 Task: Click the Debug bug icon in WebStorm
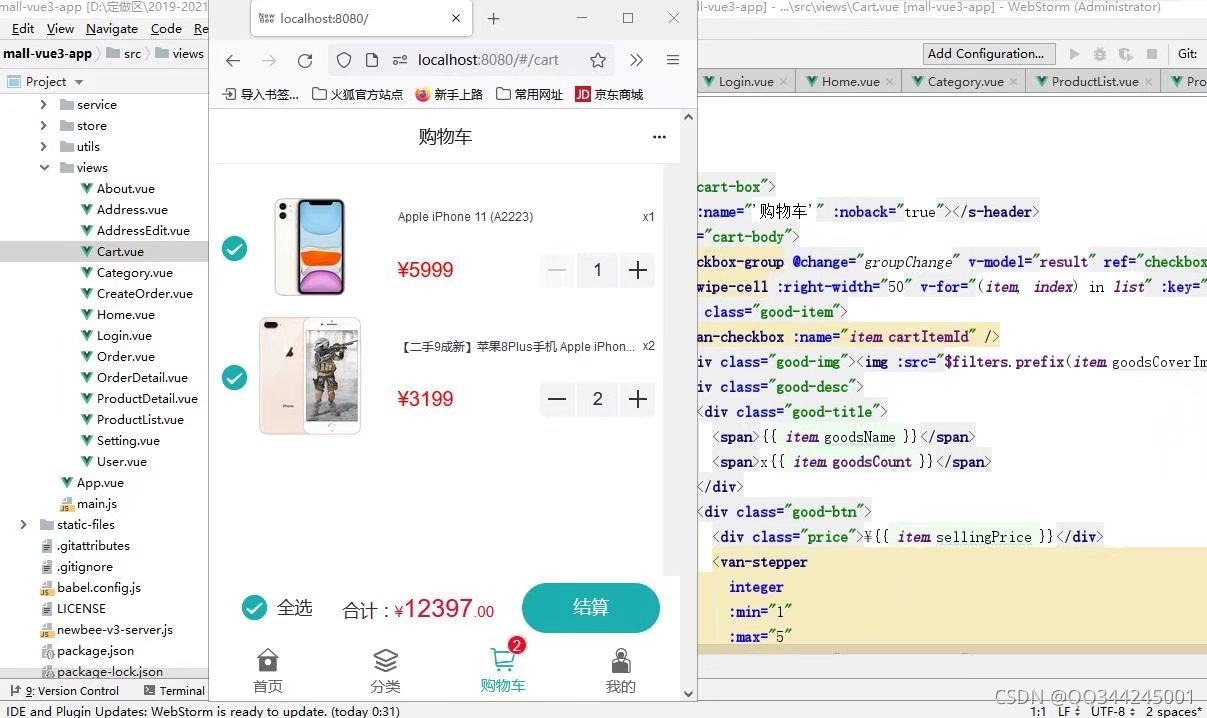(x=1100, y=54)
